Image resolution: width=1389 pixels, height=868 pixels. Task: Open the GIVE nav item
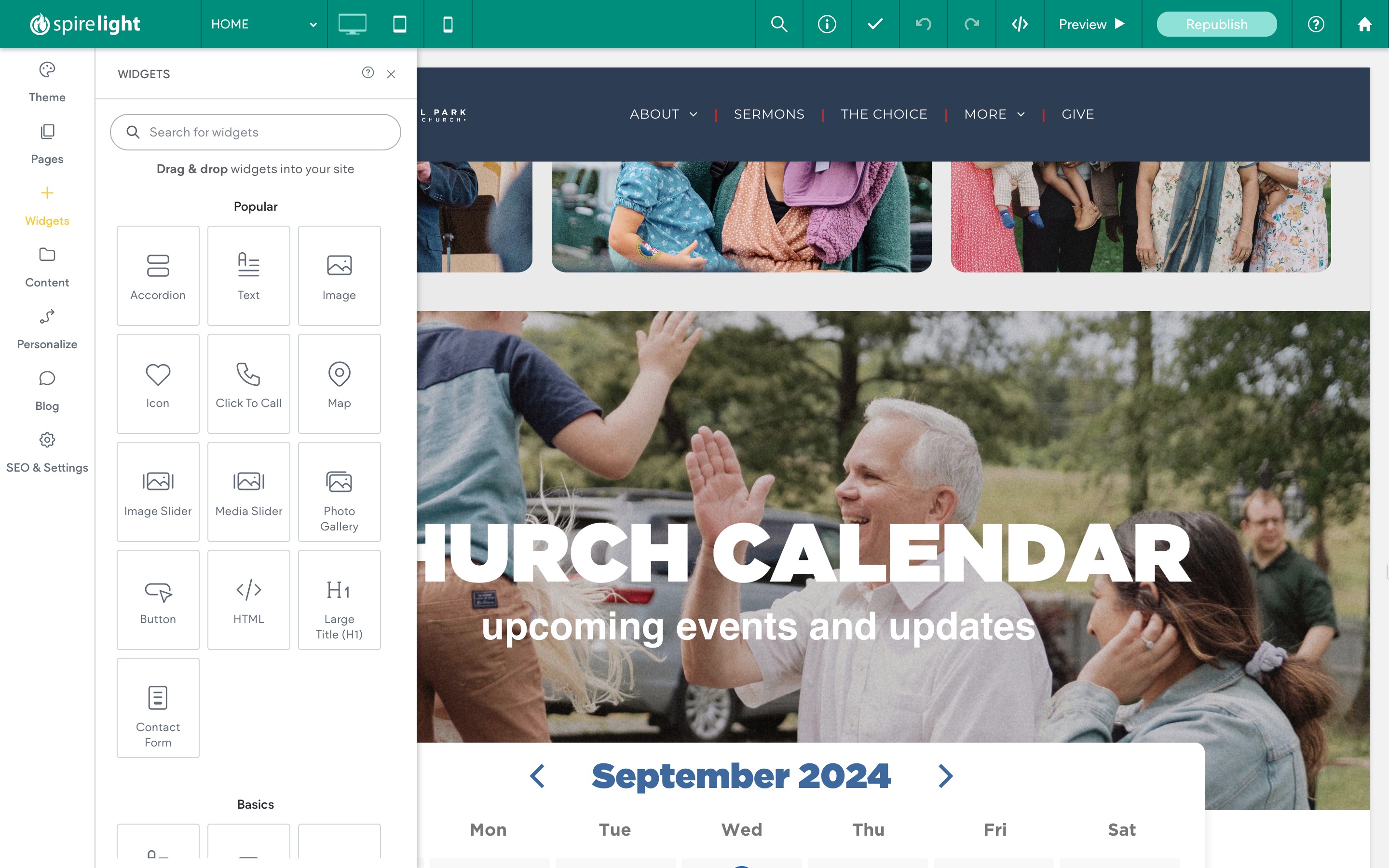[x=1077, y=114]
